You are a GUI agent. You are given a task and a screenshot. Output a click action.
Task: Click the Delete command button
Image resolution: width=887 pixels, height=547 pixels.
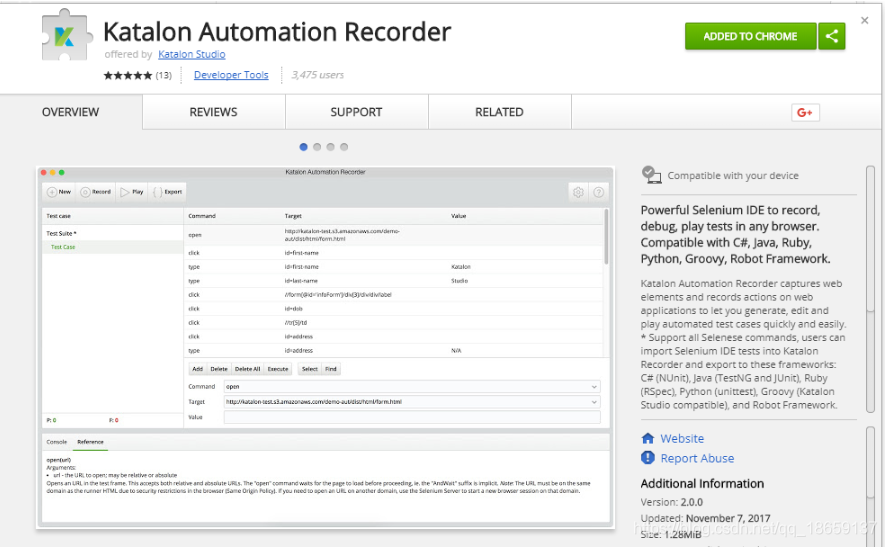tap(219, 369)
